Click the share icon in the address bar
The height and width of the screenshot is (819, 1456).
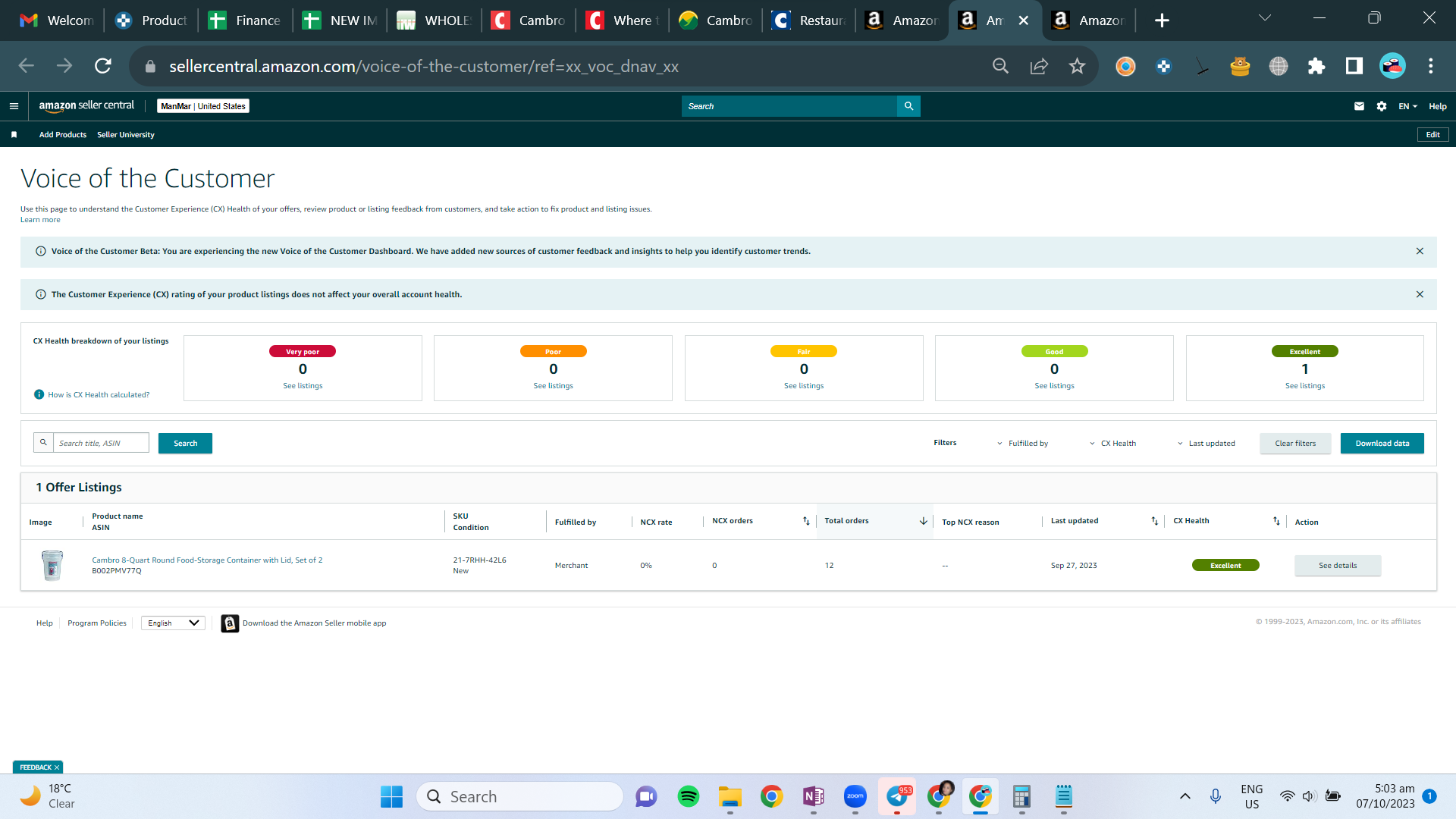pos(1039,66)
